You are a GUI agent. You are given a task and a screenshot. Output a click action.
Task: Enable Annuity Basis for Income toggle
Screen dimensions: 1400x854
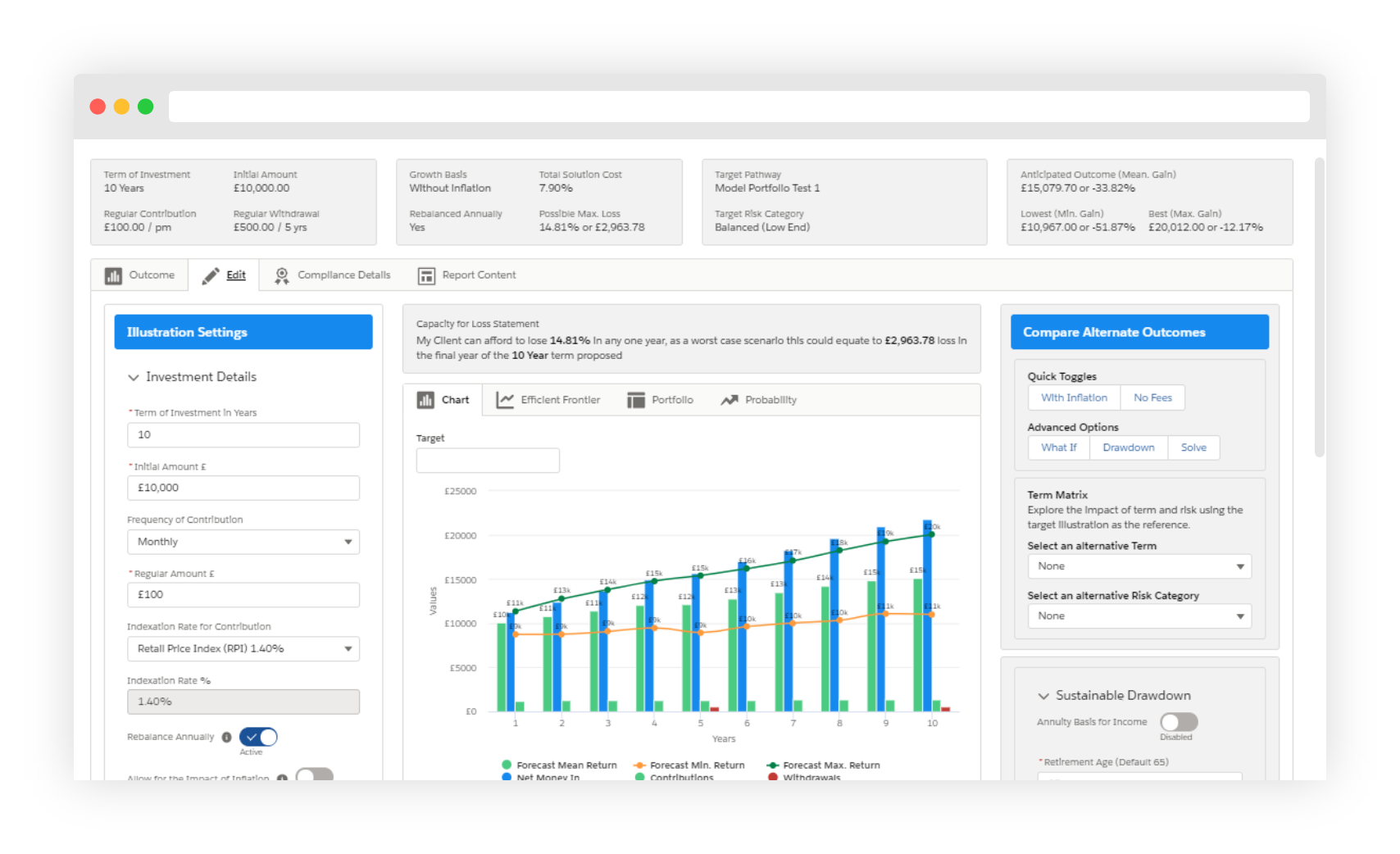(x=1179, y=722)
